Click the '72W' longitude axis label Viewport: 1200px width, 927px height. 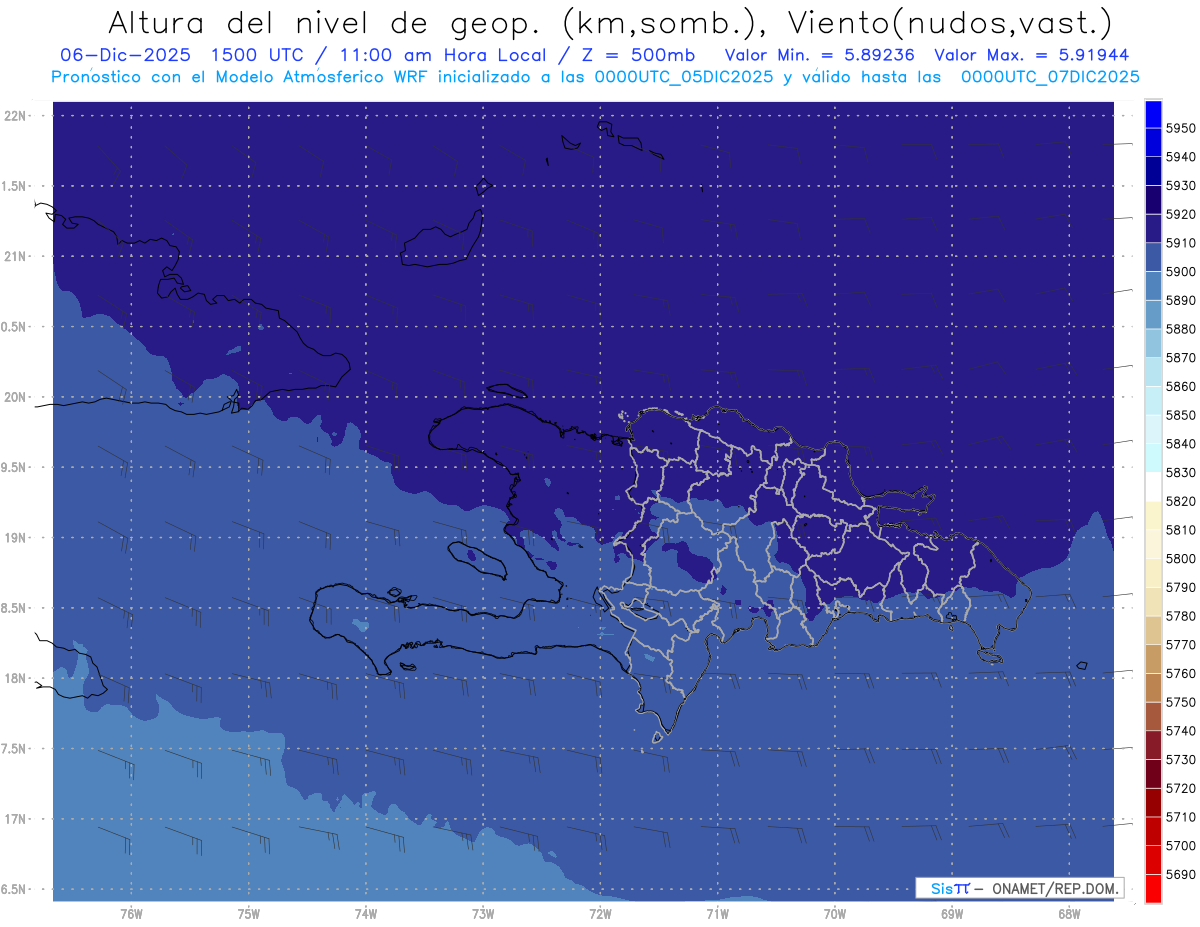[600, 914]
